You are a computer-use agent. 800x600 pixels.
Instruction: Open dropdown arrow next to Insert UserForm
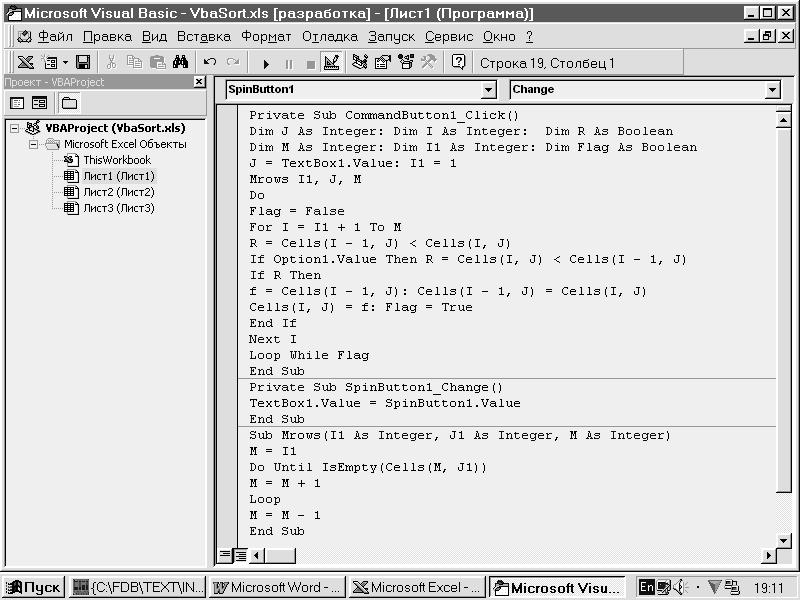(x=66, y=63)
